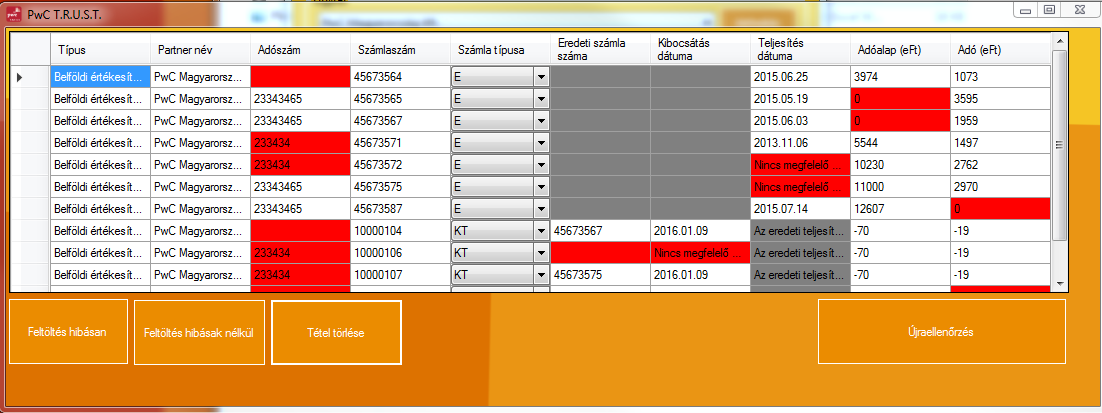The width and height of the screenshot is (1102, 413).
Task: Click the Számla típusa column header
Action: coord(500,50)
